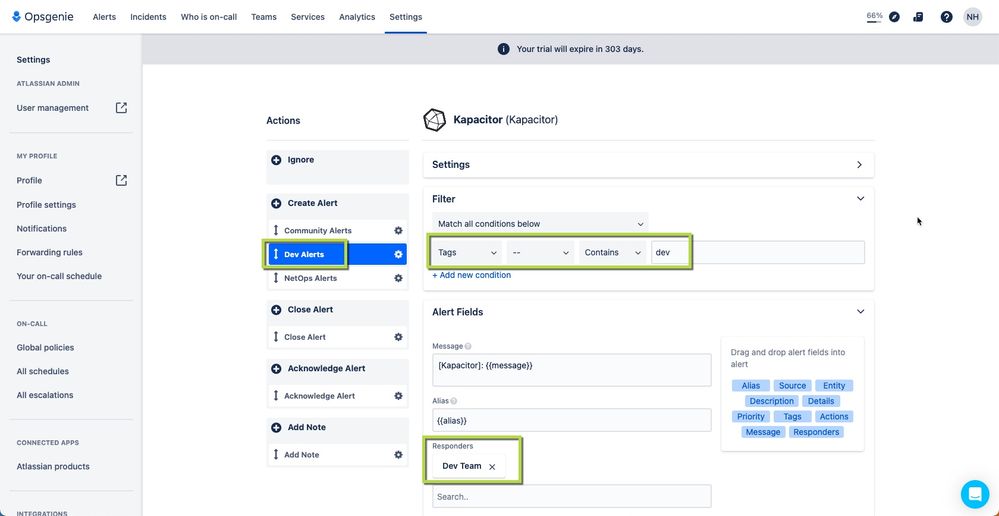Click the Kapacitor integration logo
The image size is (999, 516).
point(435,120)
